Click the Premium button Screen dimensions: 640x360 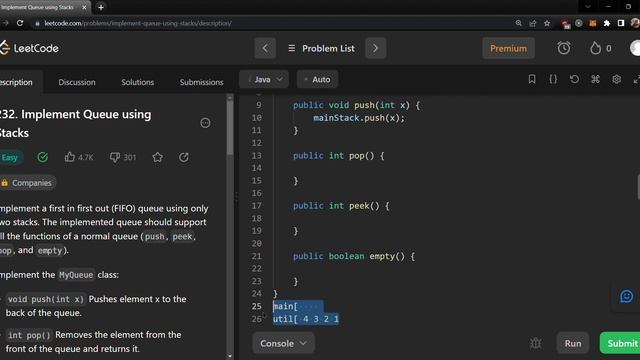(x=508, y=48)
